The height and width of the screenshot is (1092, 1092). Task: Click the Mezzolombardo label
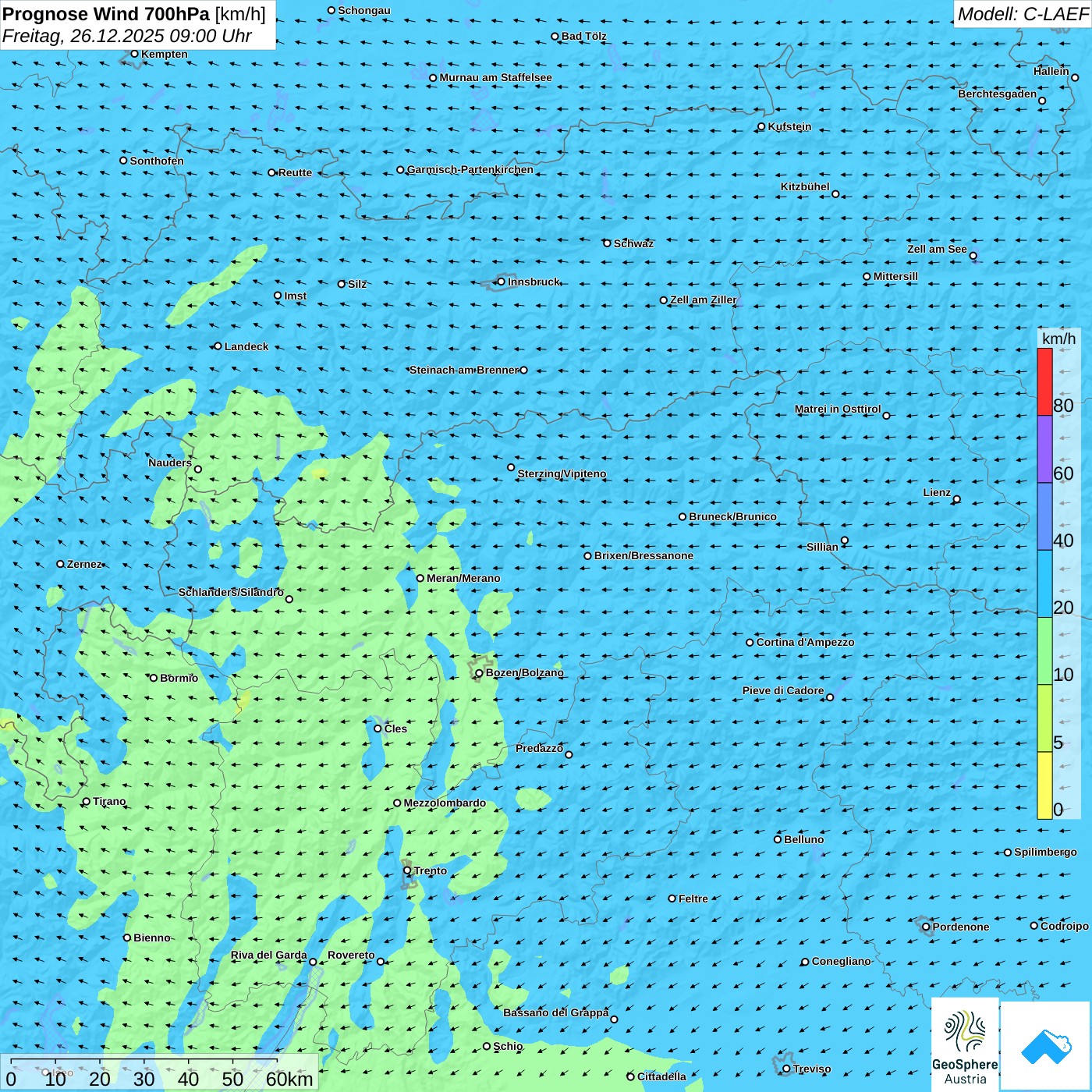tap(445, 803)
